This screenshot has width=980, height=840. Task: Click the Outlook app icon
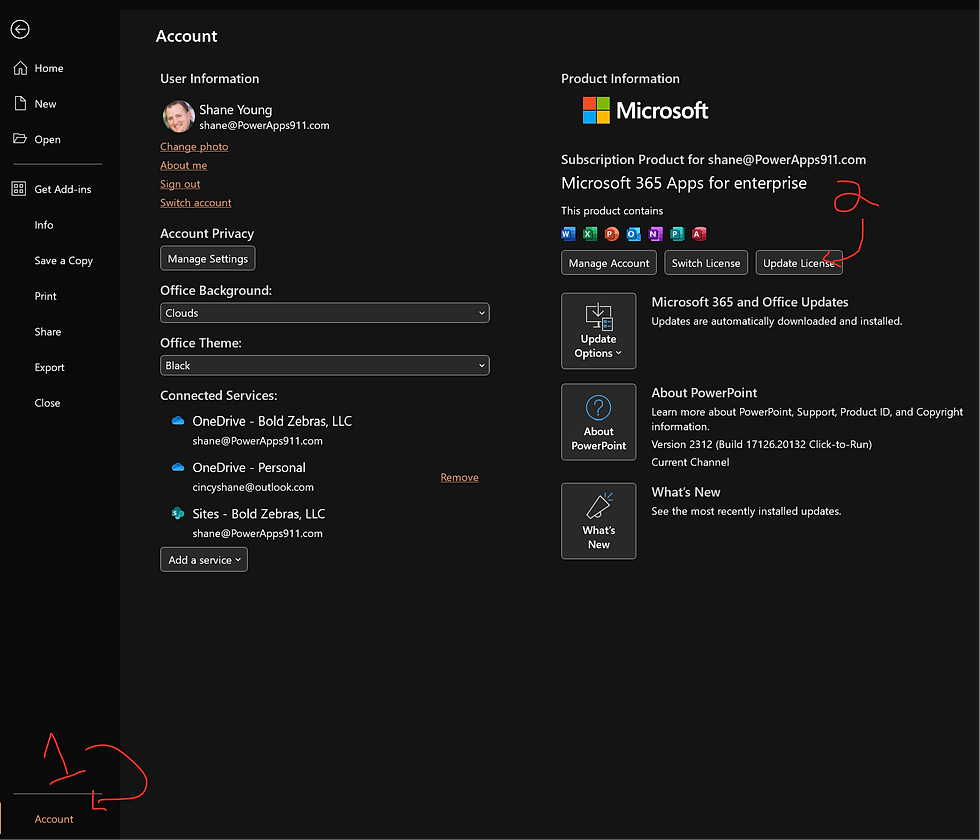(x=634, y=234)
